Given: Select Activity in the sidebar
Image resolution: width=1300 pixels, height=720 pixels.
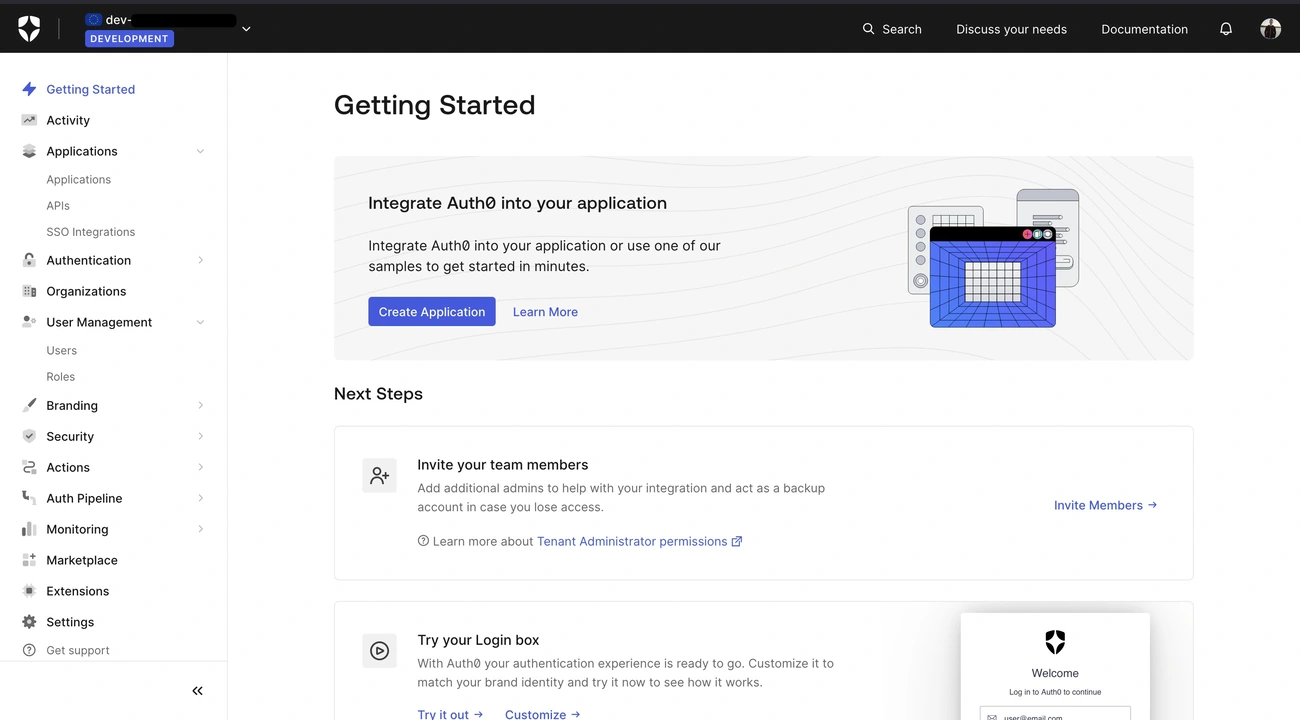Looking at the screenshot, I should click(x=68, y=120).
